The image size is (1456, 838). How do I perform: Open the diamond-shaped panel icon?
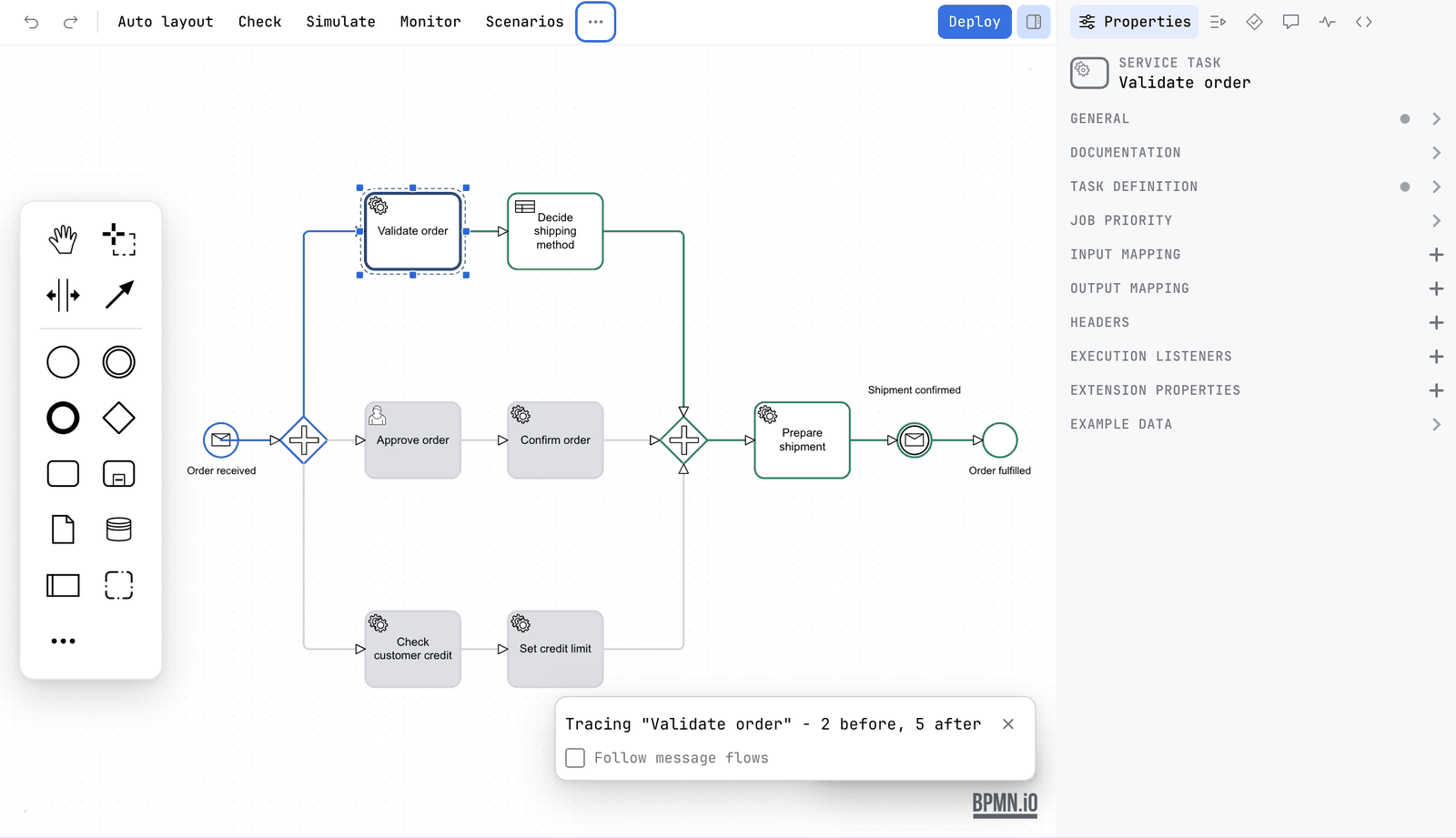point(1254,22)
